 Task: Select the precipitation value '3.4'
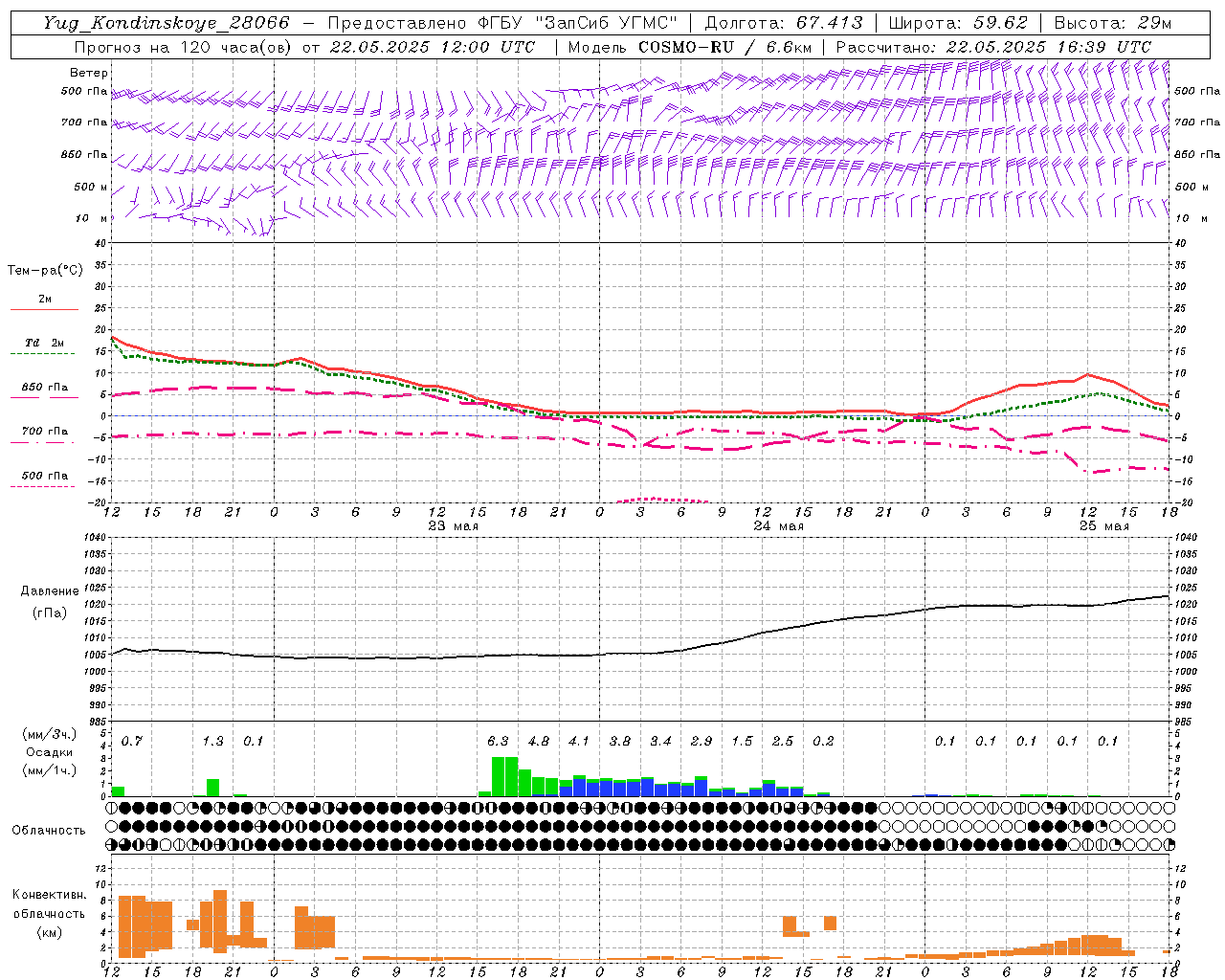click(660, 741)
